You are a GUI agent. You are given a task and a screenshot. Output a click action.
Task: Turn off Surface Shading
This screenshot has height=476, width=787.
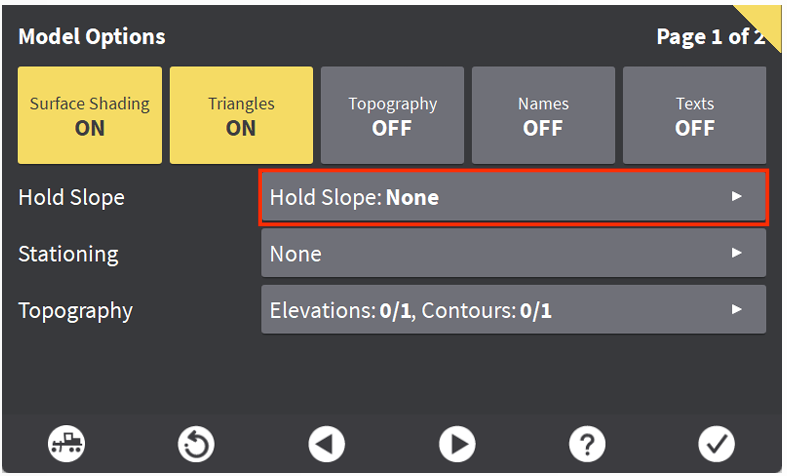pyautogui.click(x=90, y=115)
